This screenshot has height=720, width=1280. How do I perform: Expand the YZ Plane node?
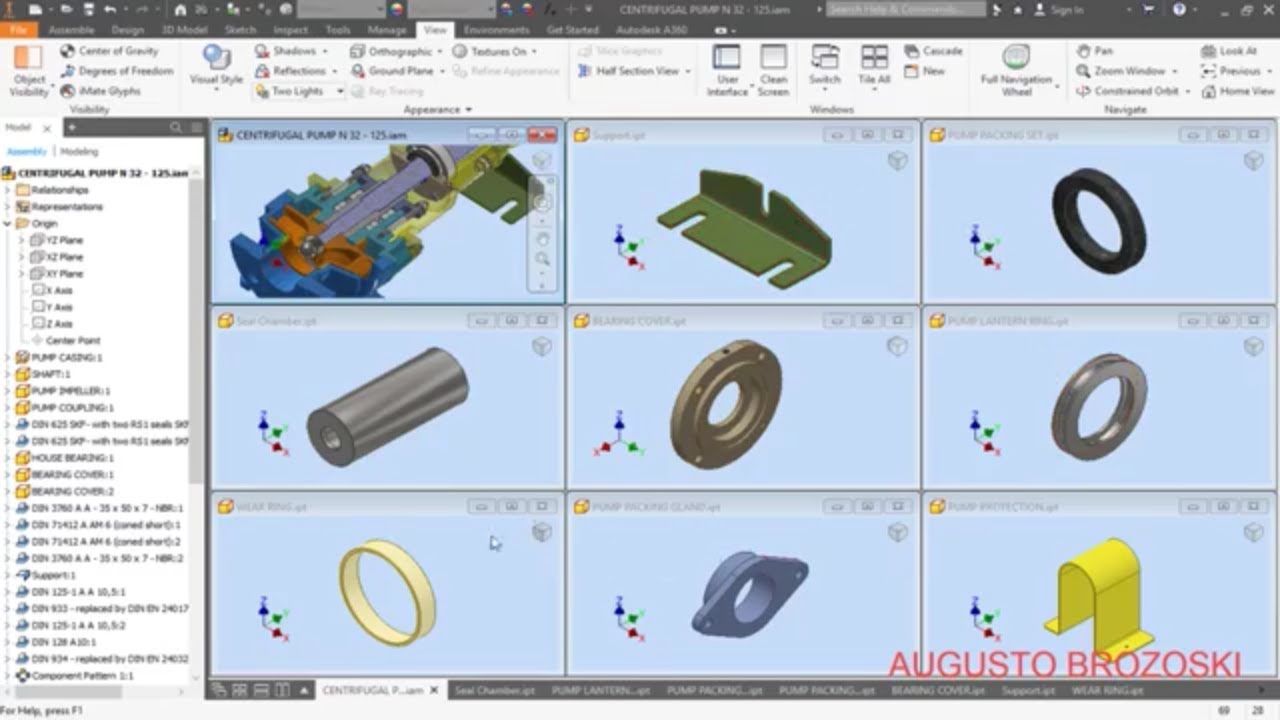(x=21, y=241)
